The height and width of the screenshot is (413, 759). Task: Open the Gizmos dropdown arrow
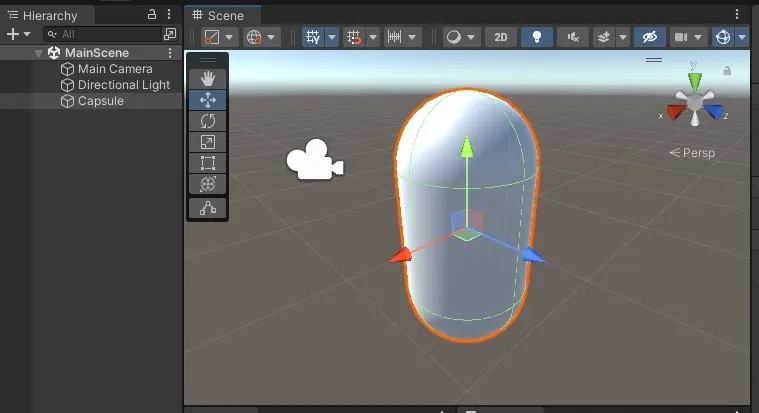[742, 37]
